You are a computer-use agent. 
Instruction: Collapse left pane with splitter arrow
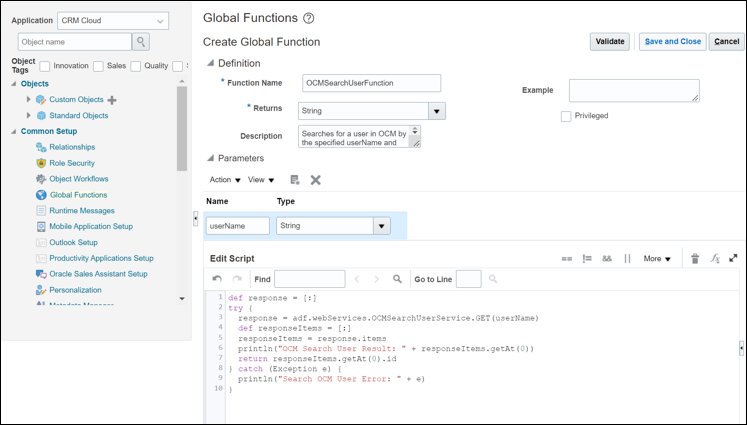[195, 219]
